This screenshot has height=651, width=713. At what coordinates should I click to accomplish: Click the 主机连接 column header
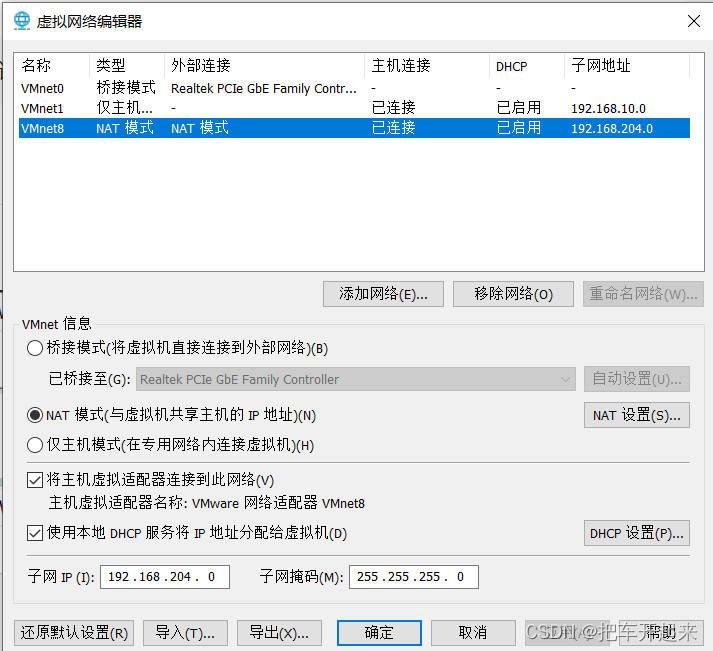[x=427, y=65]
